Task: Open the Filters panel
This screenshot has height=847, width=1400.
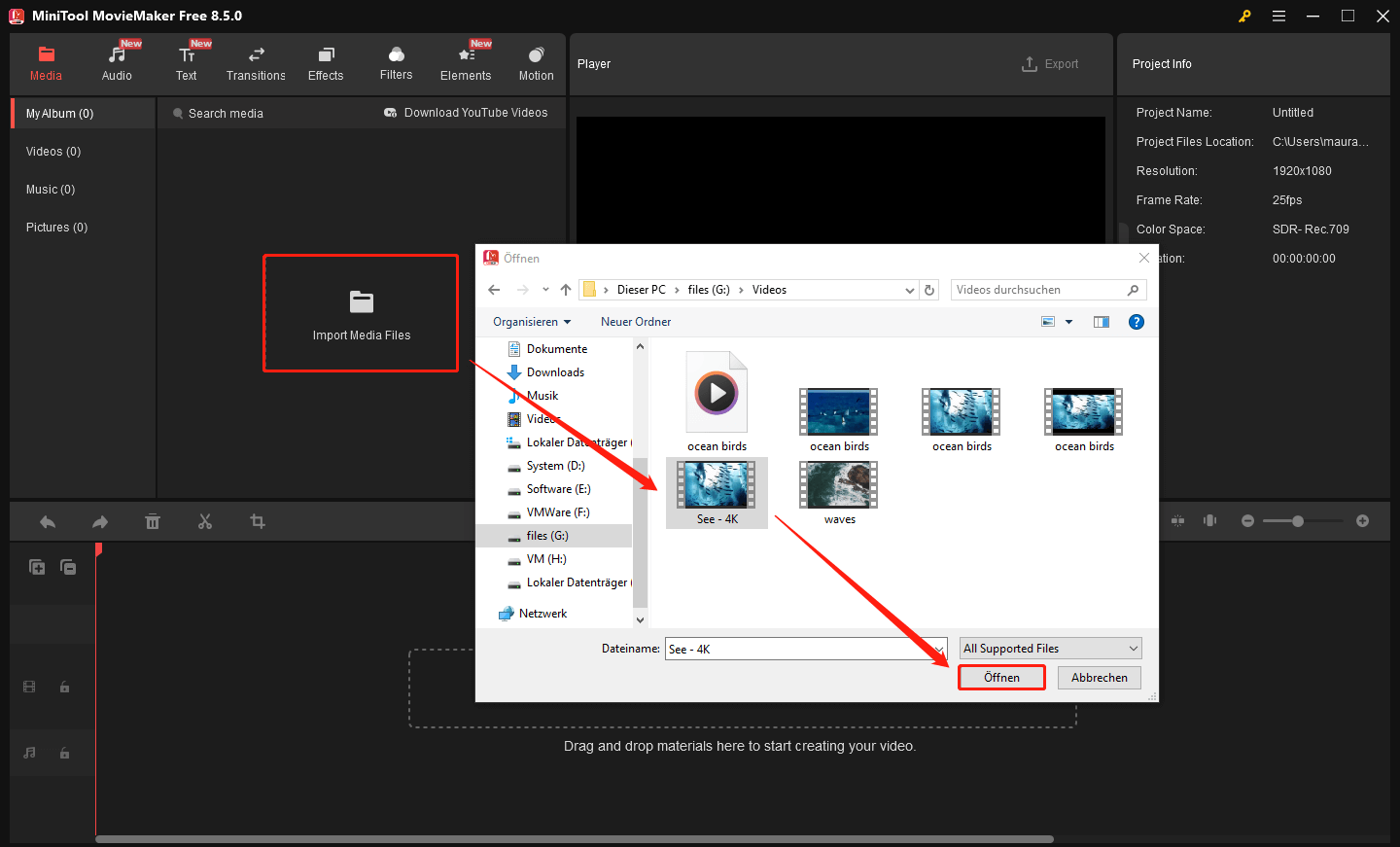Action: pyautogui.click(x=396, y=62)
